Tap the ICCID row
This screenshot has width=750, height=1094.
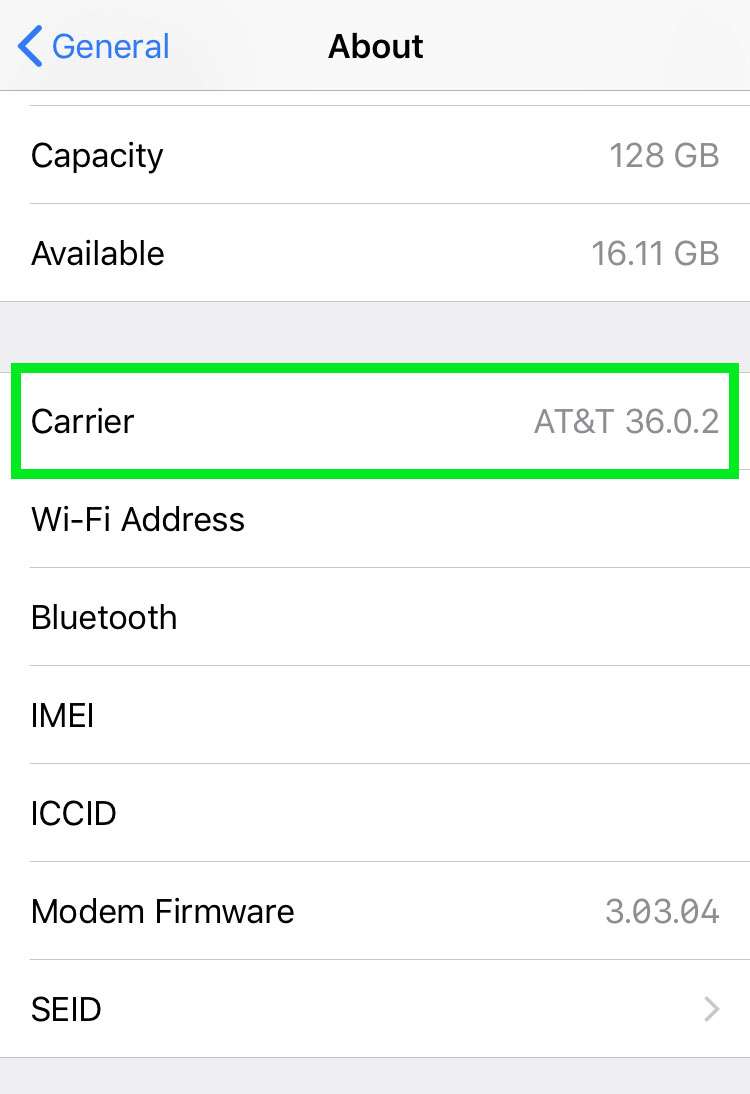375,813
